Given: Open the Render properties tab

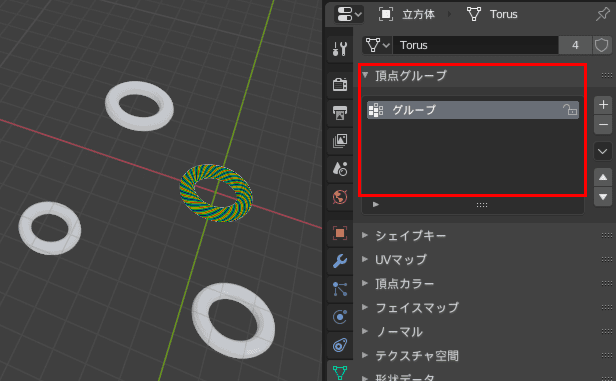Looking at the screenshot, I should pos(340,84).
